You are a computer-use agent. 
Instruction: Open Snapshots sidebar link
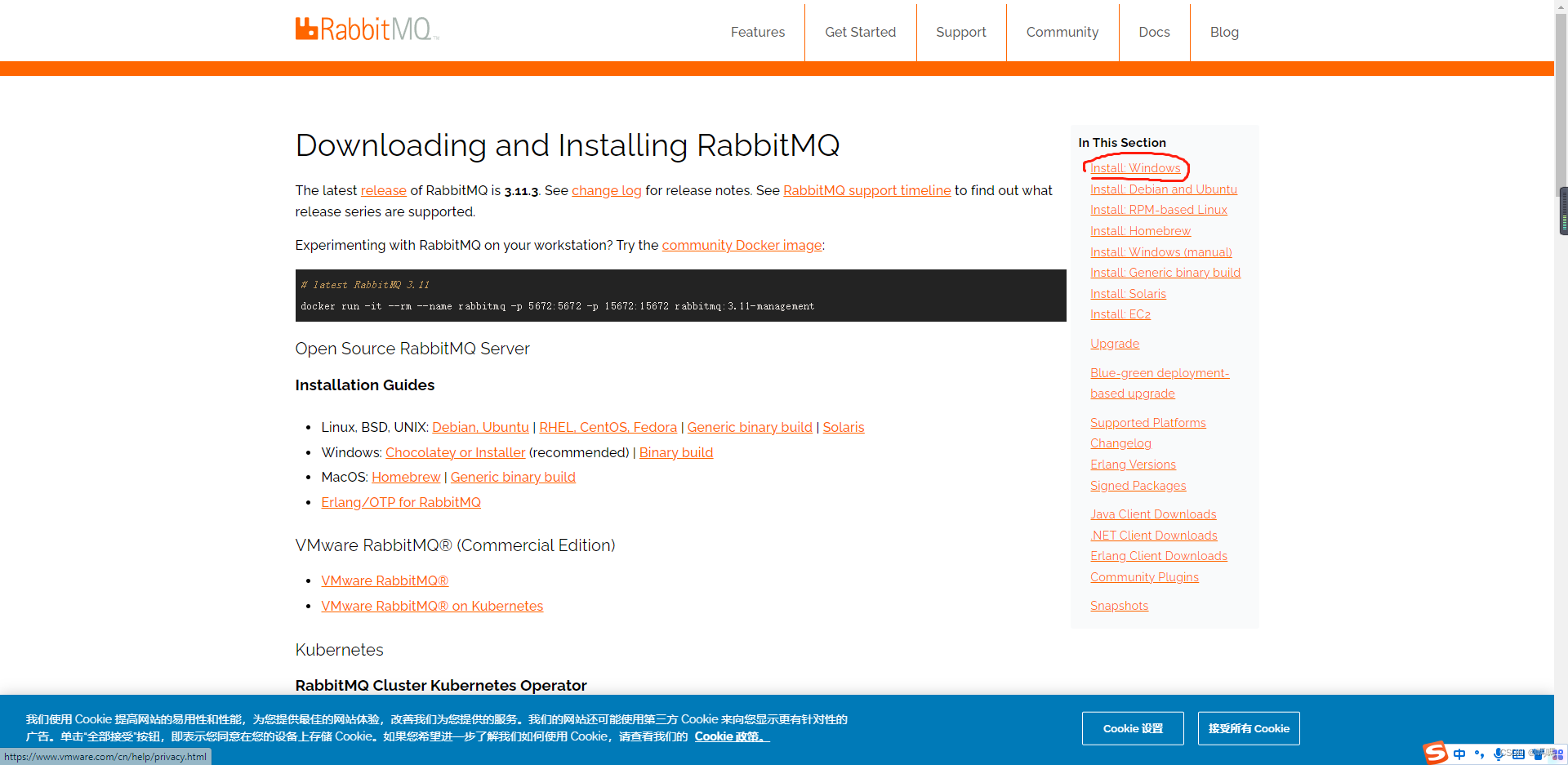pyautogui.click(x=1119, y=606)
